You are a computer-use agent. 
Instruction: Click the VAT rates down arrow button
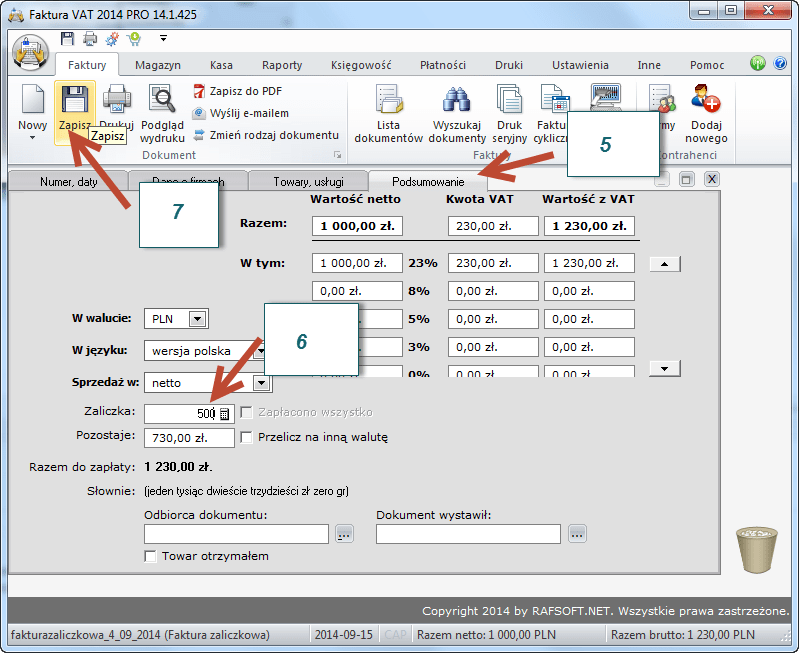pyautogui.click(x=664, y=369)
